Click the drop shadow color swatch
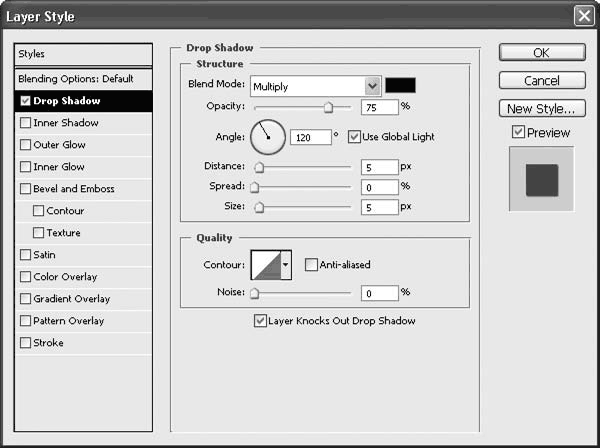The image size is (600, 448). 401,86
